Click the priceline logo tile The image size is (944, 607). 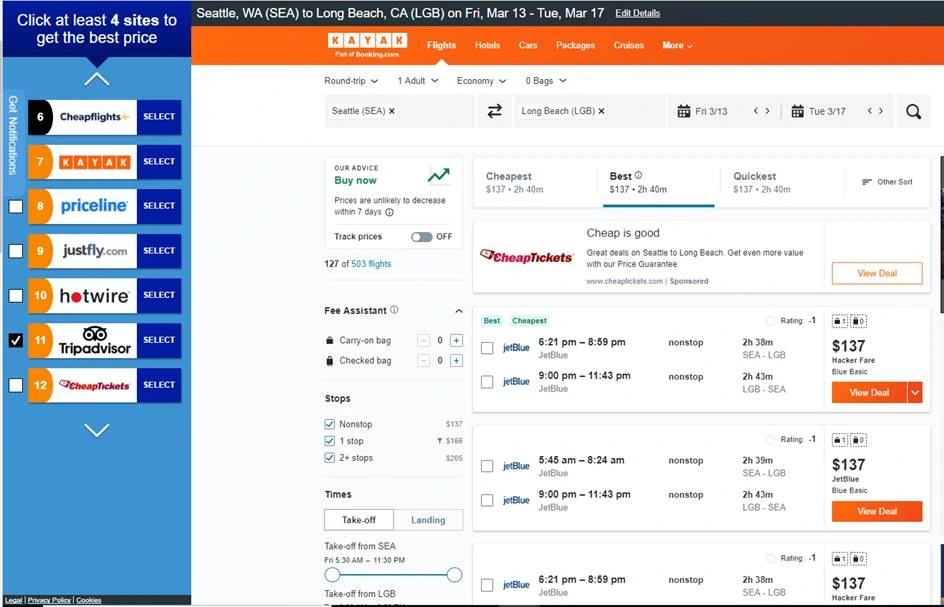pos(94,206)
